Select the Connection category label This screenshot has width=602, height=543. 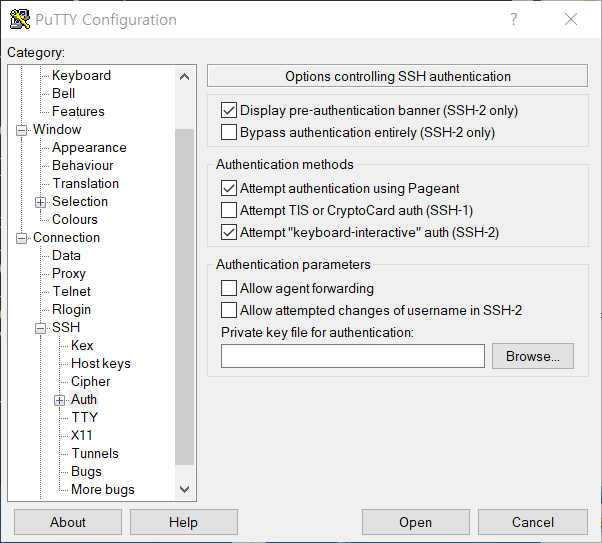click(x=66, y=237)
